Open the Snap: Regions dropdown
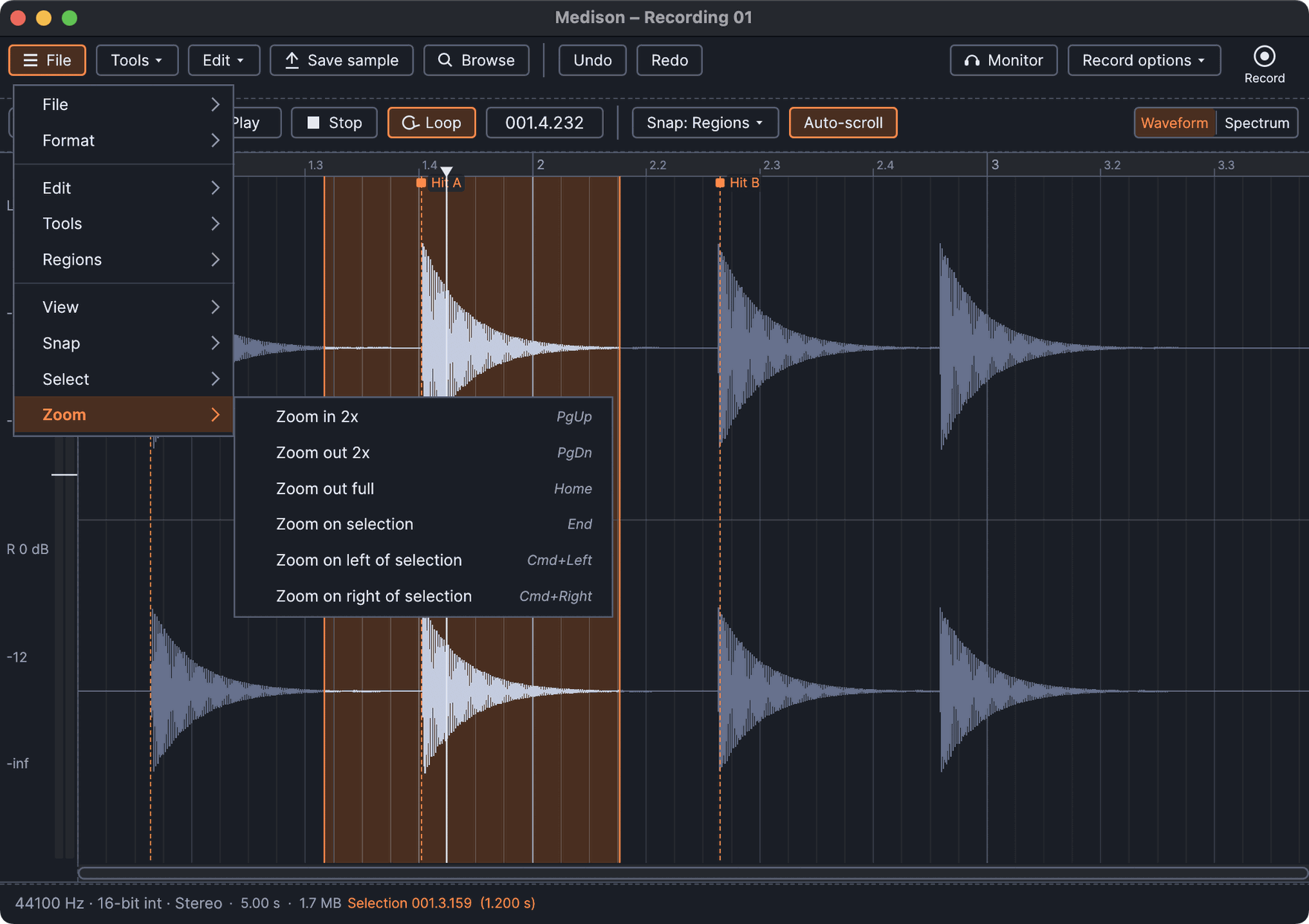Screen dimensions: 1309x924 tap(704, 123)
